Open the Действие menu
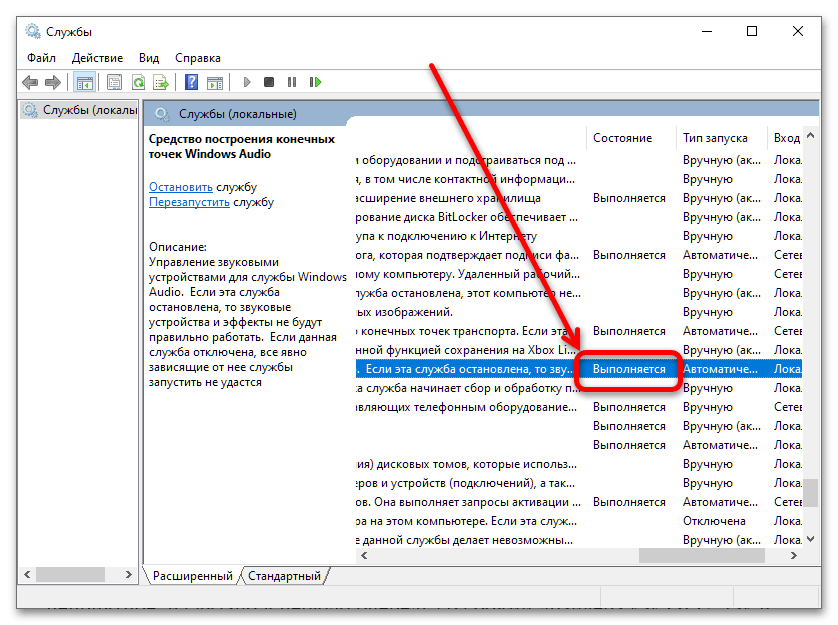838x625 pixels. 97,58
